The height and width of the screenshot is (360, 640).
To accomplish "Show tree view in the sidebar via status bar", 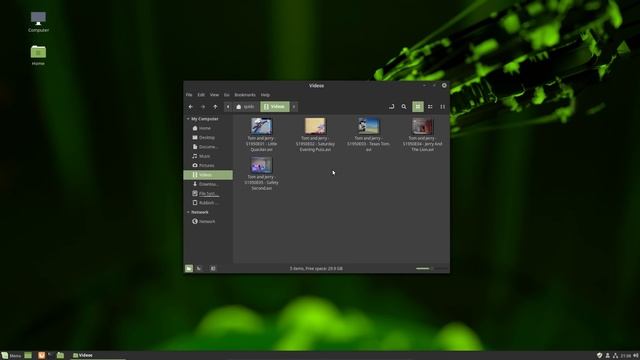I will [199, 268].
